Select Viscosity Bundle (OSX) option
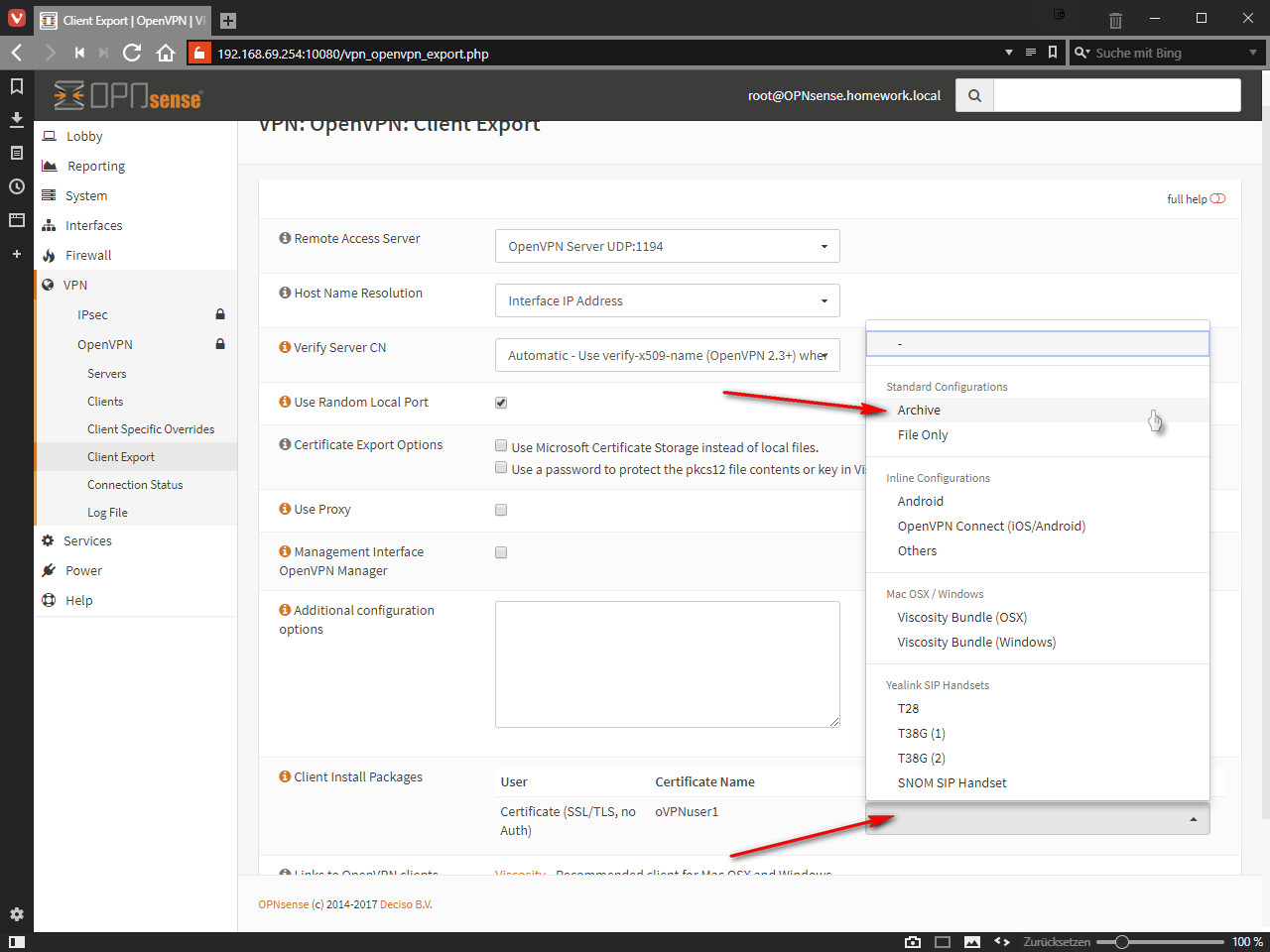Viewport: 1270px width, 952px height. [x=1038, y=617]
